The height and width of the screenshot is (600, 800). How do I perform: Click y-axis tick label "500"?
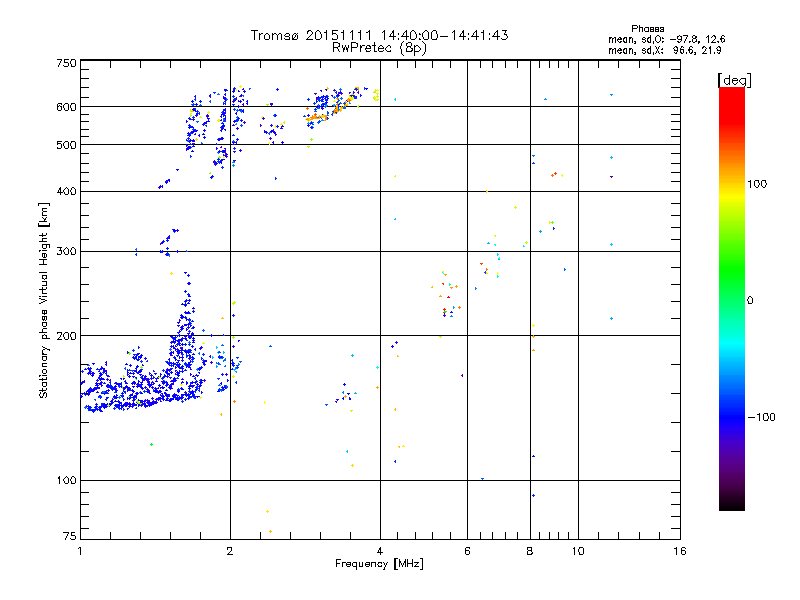pyautogui.click(x=66, y=145)
